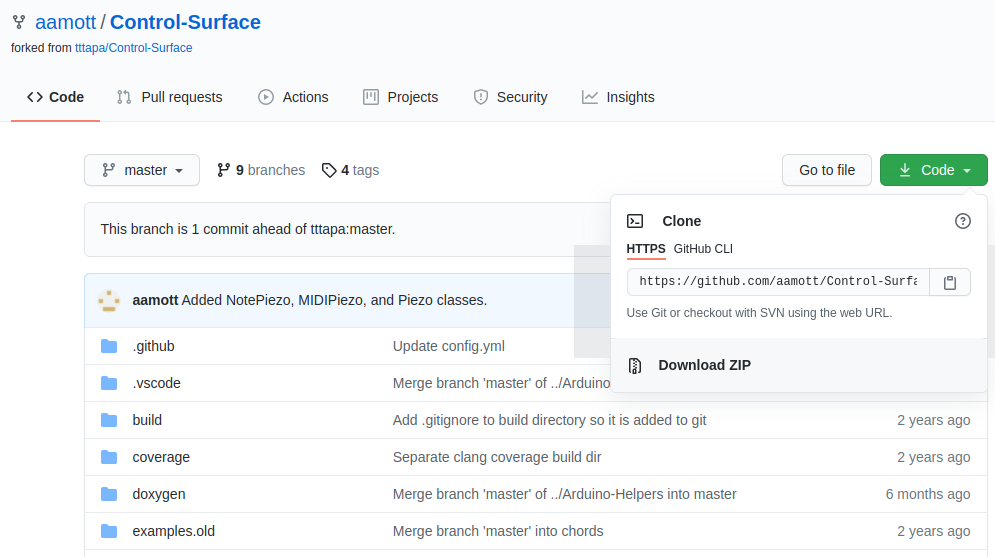Image resolution: width=995 pixels, height=557 pixels.
Task: Open the .github folder
Action: click(x=154, y=346)
